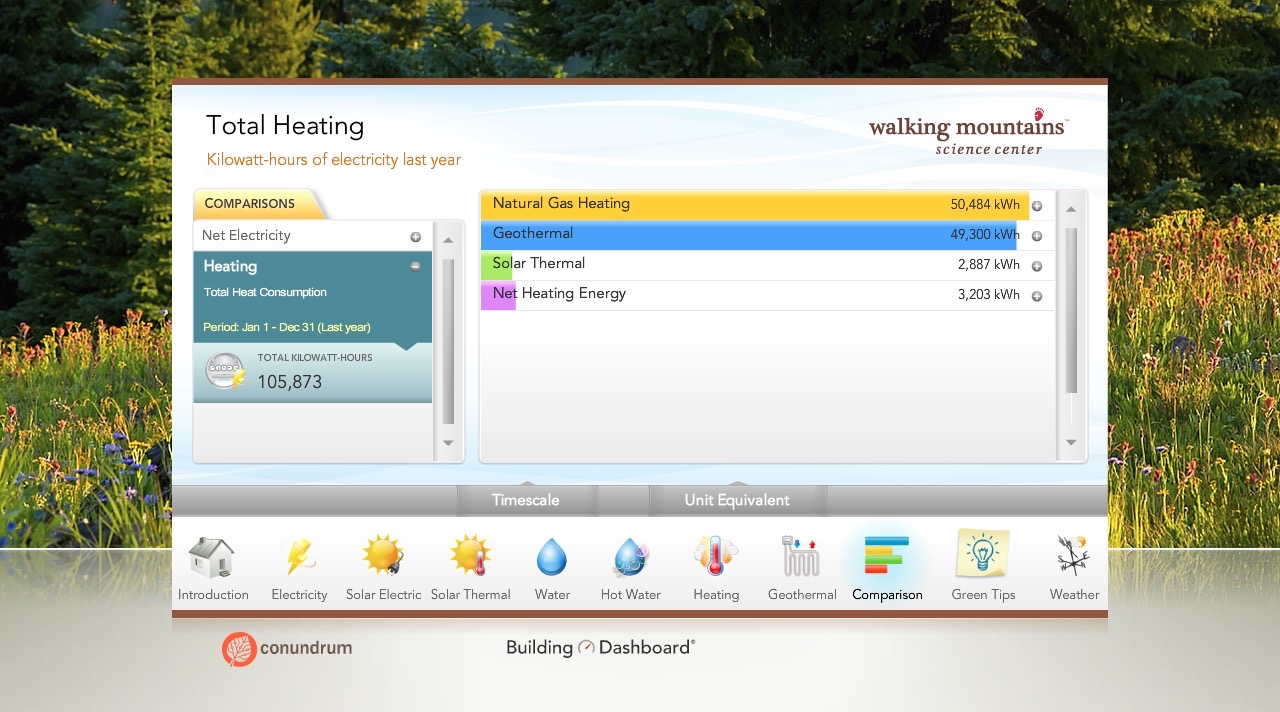Expand the Net Electricity comparison with plus
The width and height of the screenshot is (1280, 712).
tap(415, 237)
